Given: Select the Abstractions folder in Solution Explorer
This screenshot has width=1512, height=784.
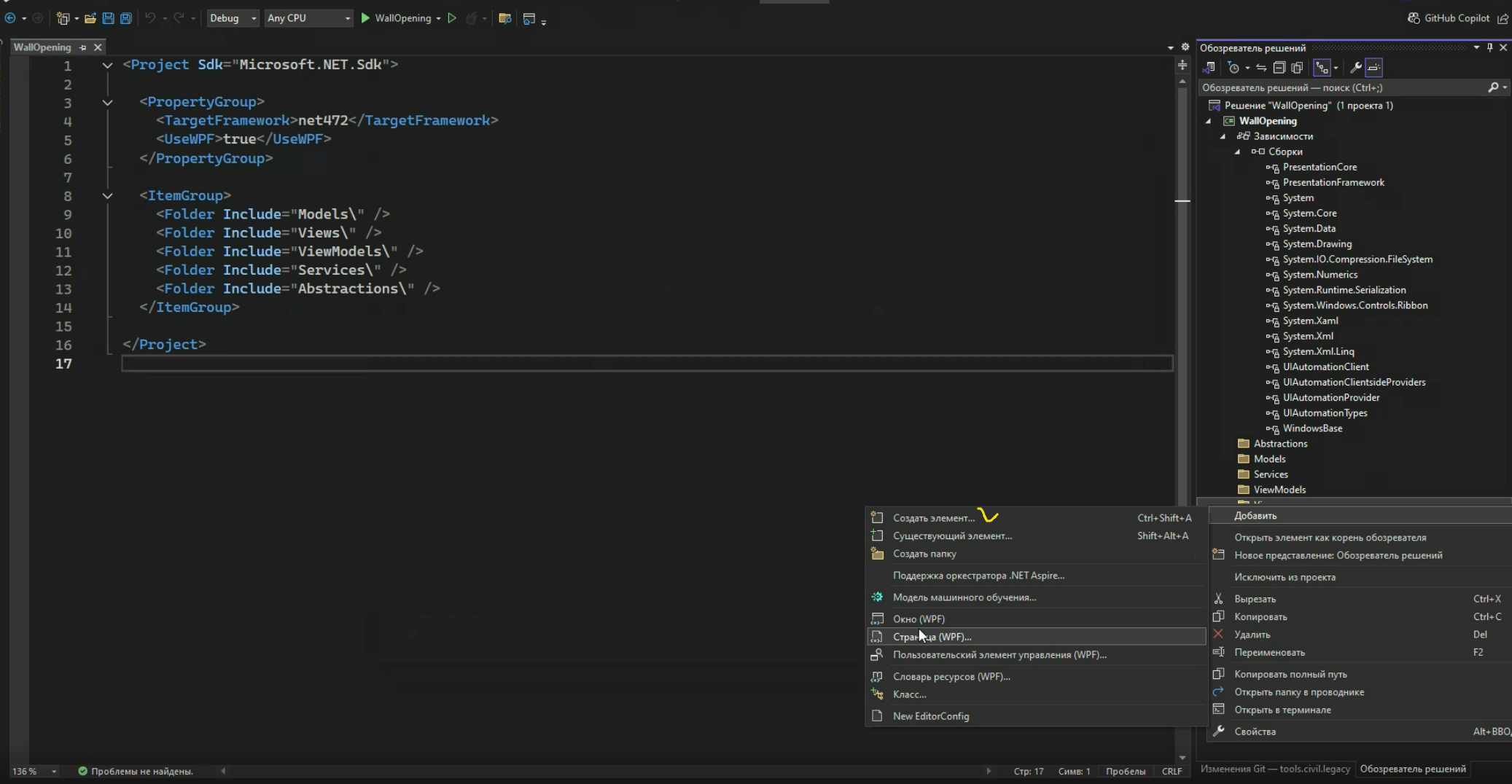Looking at the screenshot, I should [1280, 444].
